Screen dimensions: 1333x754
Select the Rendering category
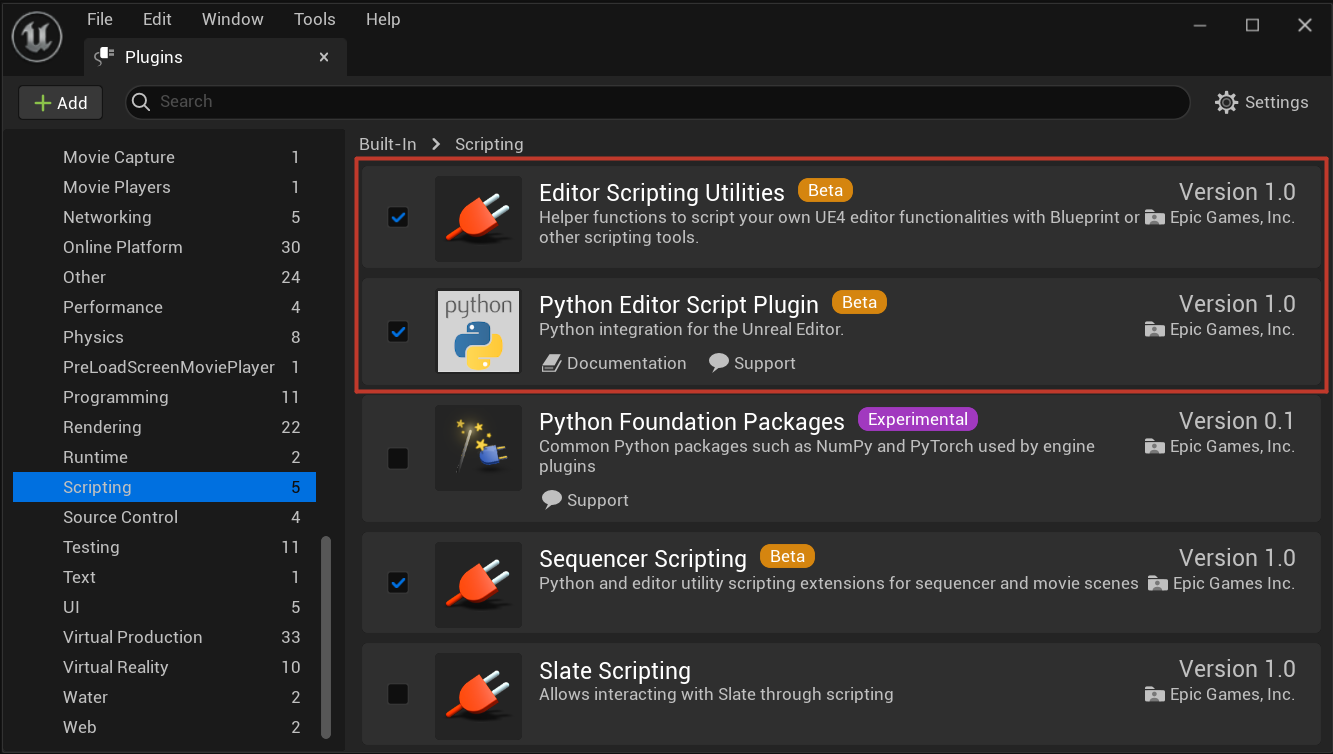click(x=164, y=427)
